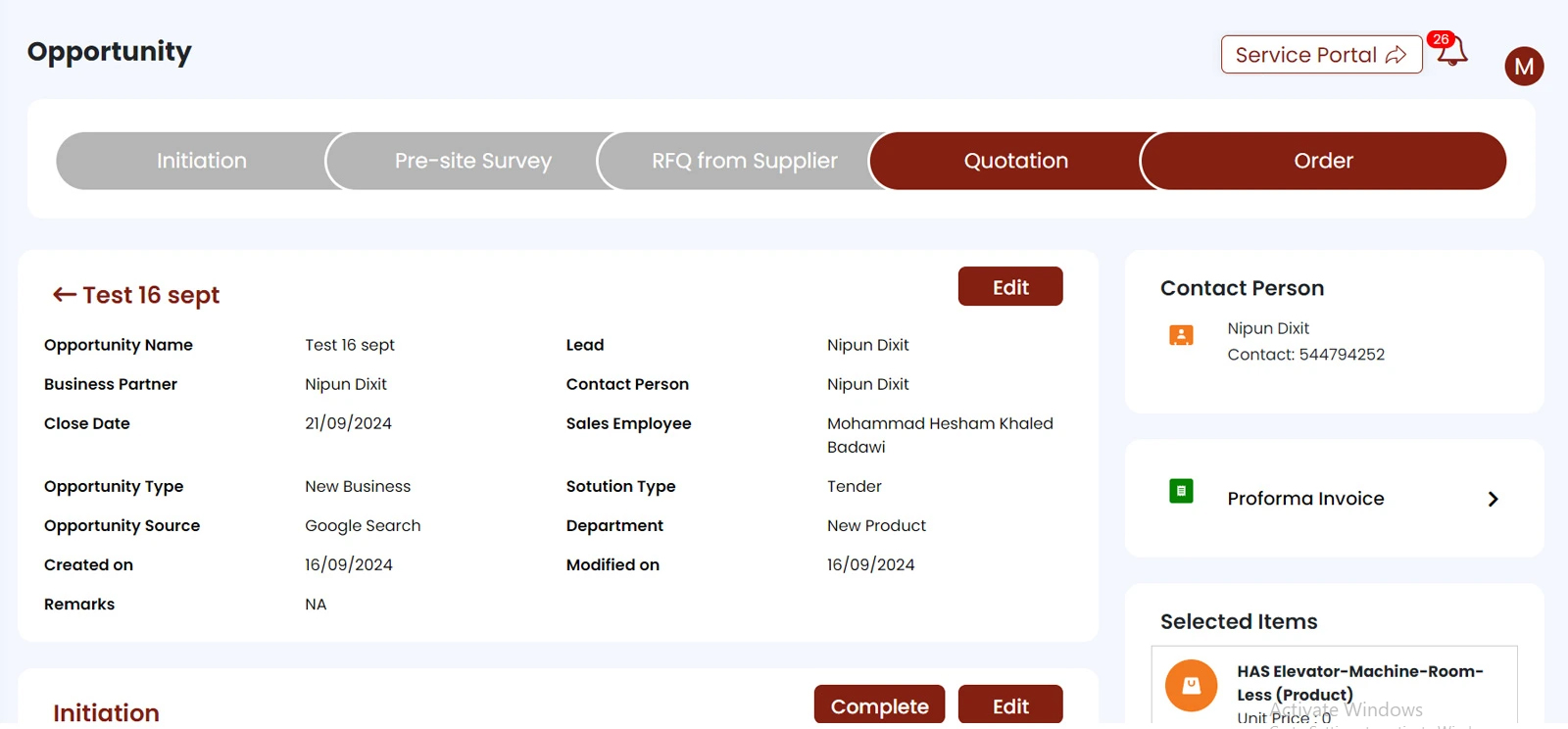Click Complete in the Initiation section
1568x729 pixels.
pos(879,705)
